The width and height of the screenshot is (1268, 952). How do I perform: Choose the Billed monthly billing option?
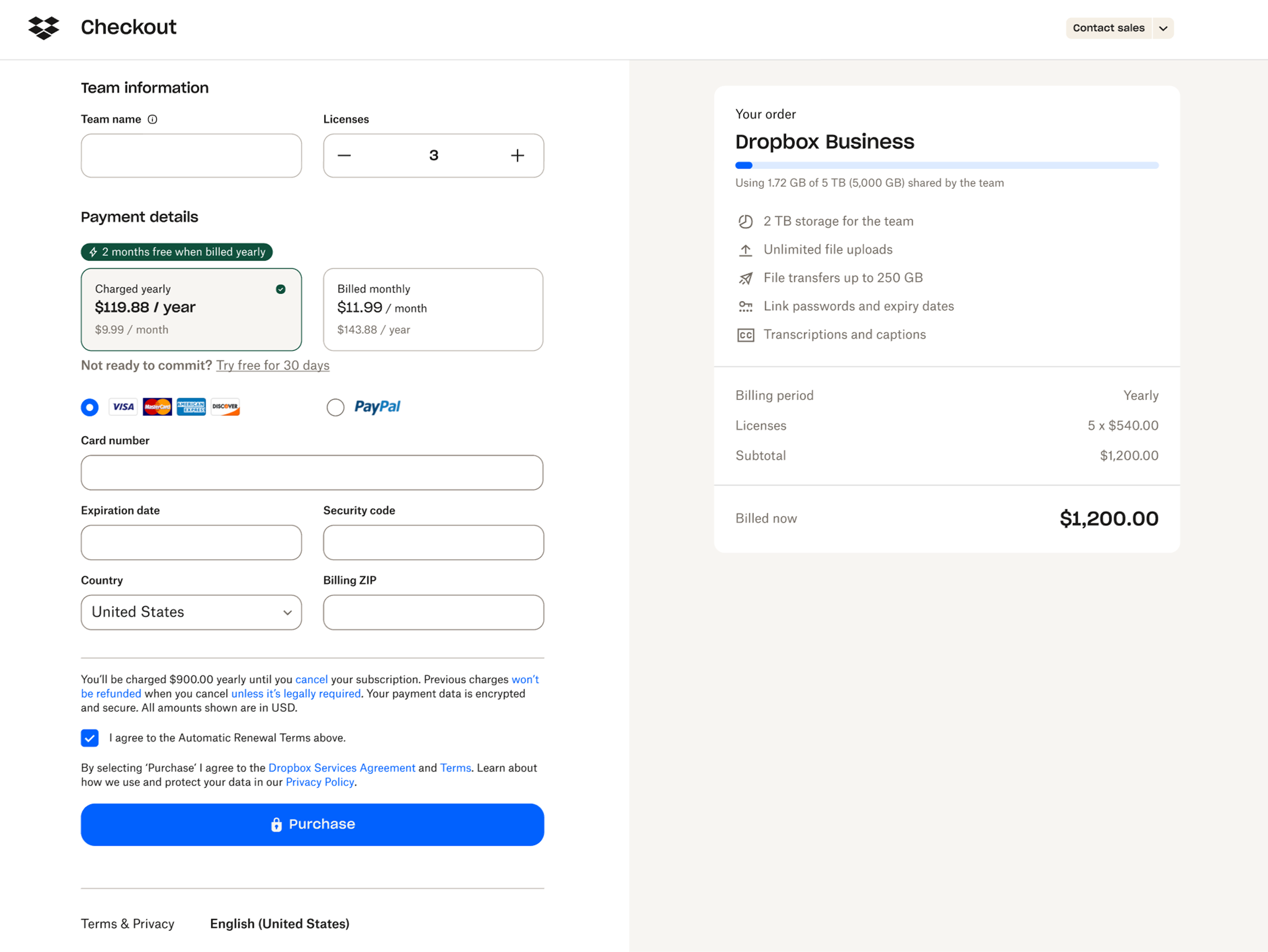point(433,310)
